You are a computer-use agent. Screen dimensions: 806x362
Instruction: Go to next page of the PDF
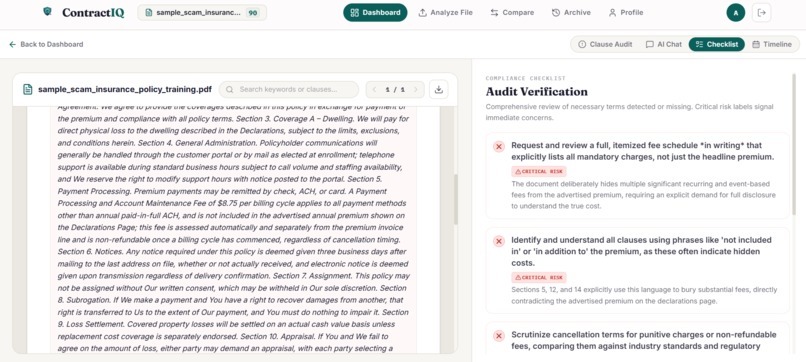click(x=416, y=89)
